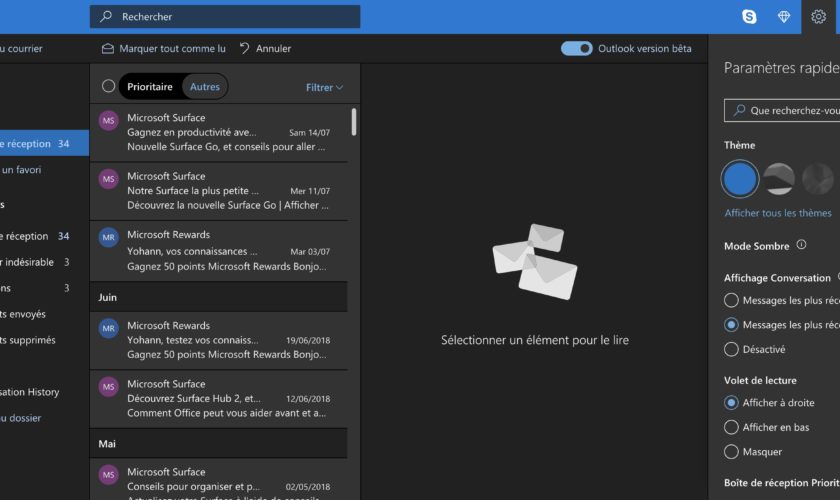The height and width of the screenshot is (500, 840).
Task: Collapse the Mai message group
Action: pyautogui.click(x=107, y=443)
